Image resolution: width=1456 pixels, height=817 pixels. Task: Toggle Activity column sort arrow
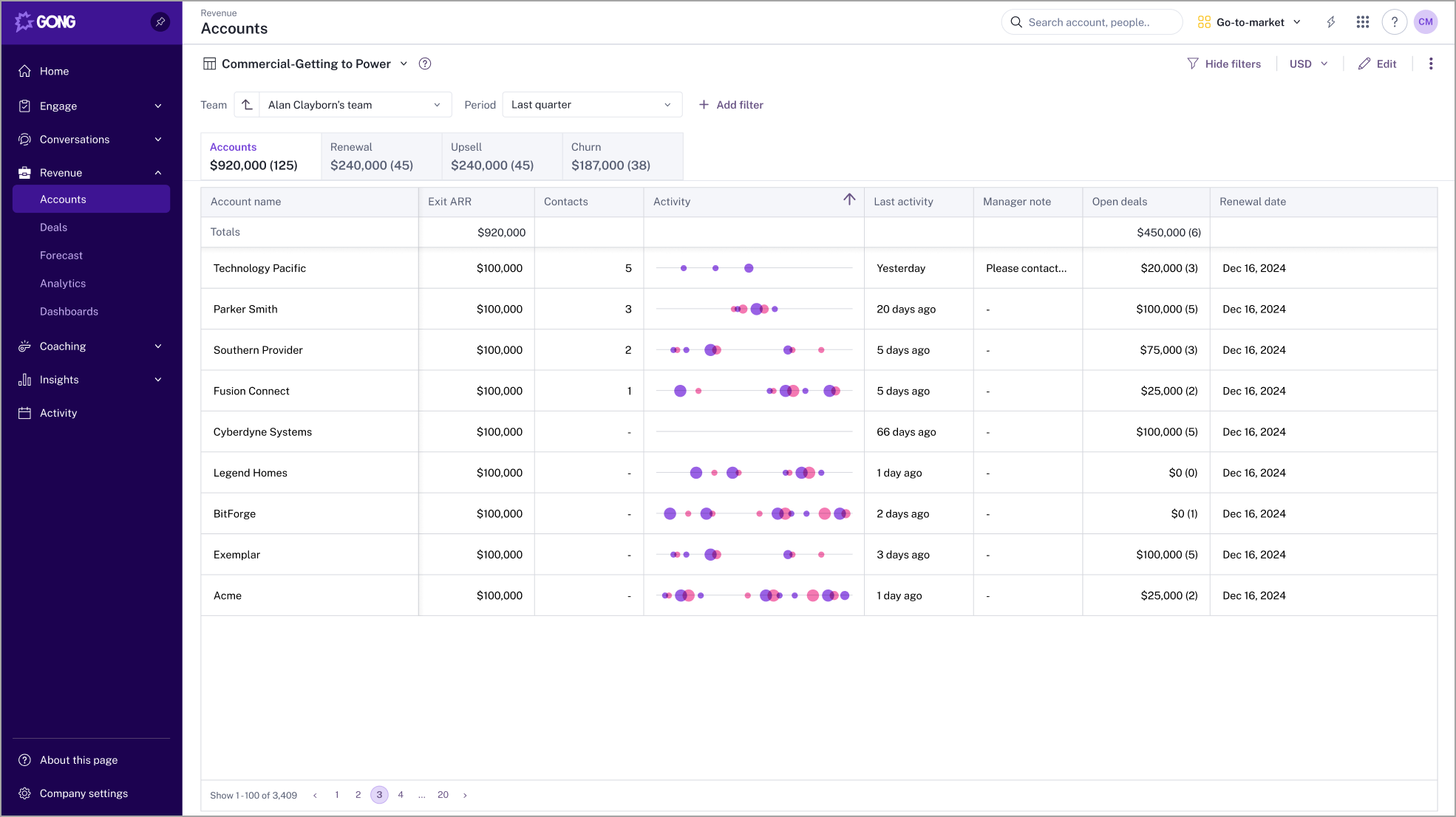tap(849, 199)
